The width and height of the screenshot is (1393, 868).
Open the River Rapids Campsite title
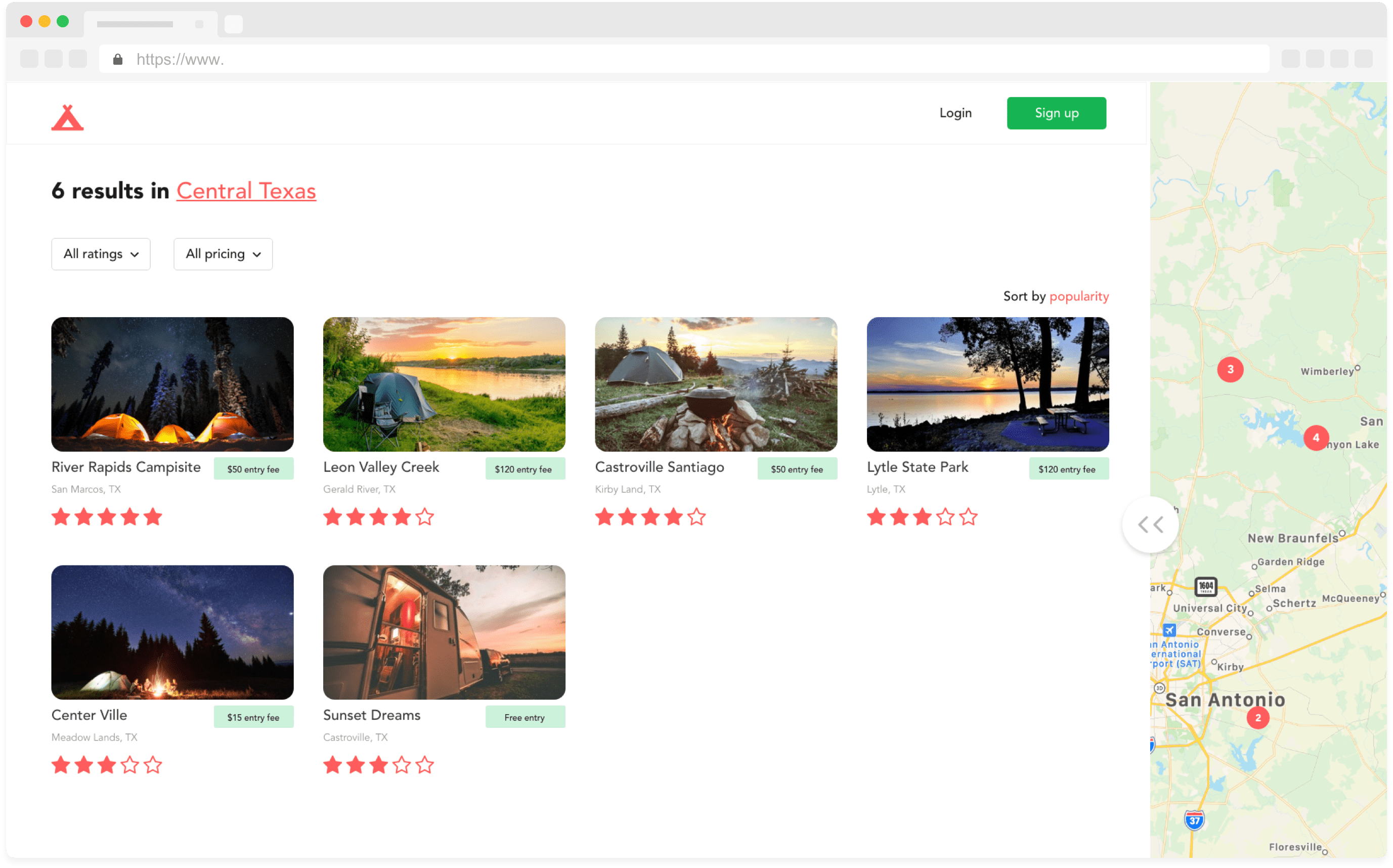[126, 467]
